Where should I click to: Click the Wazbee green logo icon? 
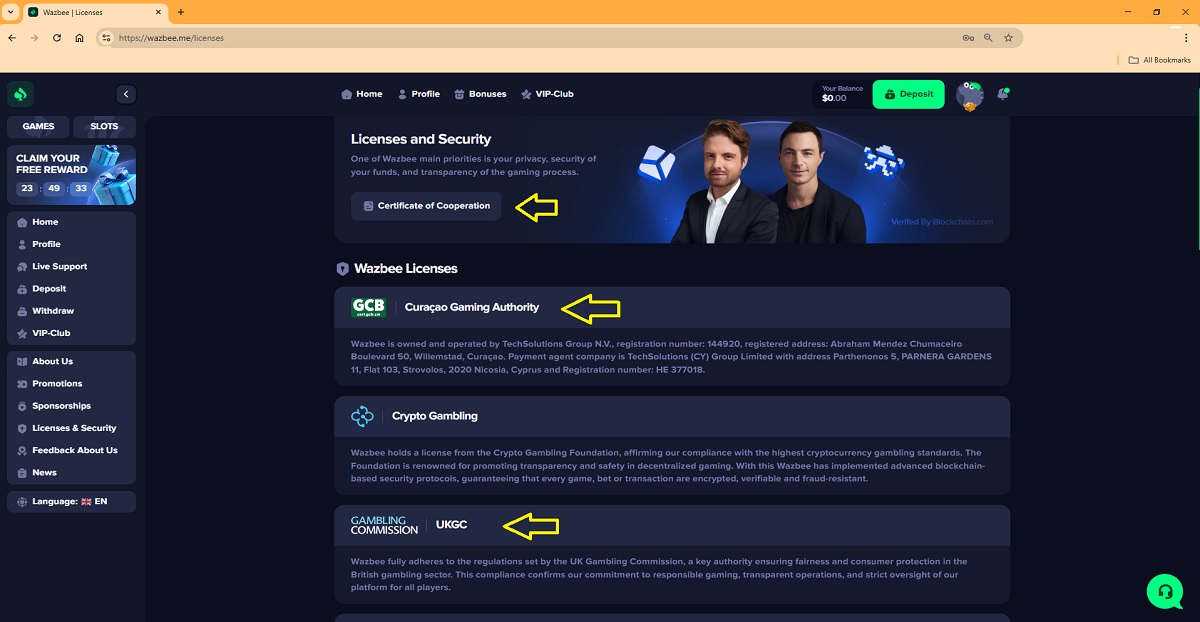21,94
